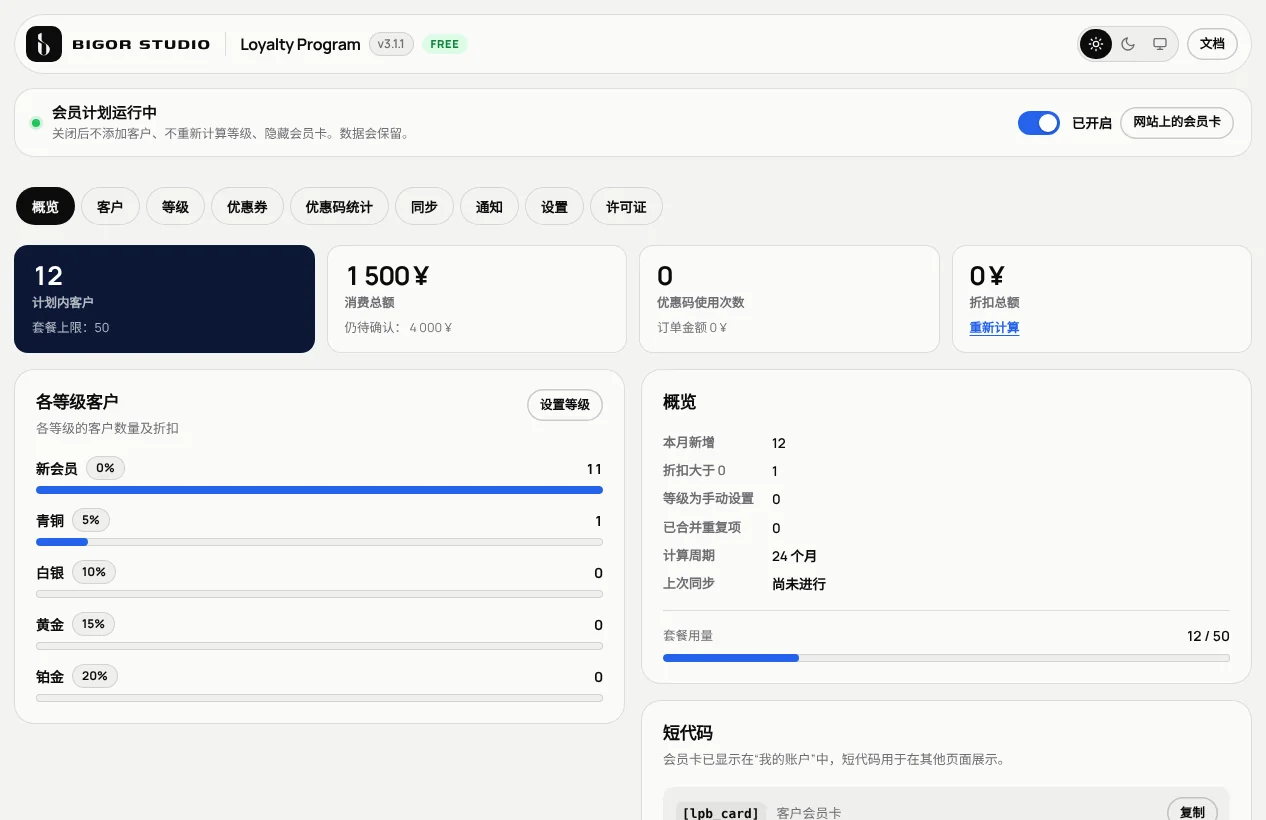Image resolution: width=1266 pixels, height=820 pixels.
Task: Click the 仍待确认: 4 000 ¥ text
Action: [398, 327]
